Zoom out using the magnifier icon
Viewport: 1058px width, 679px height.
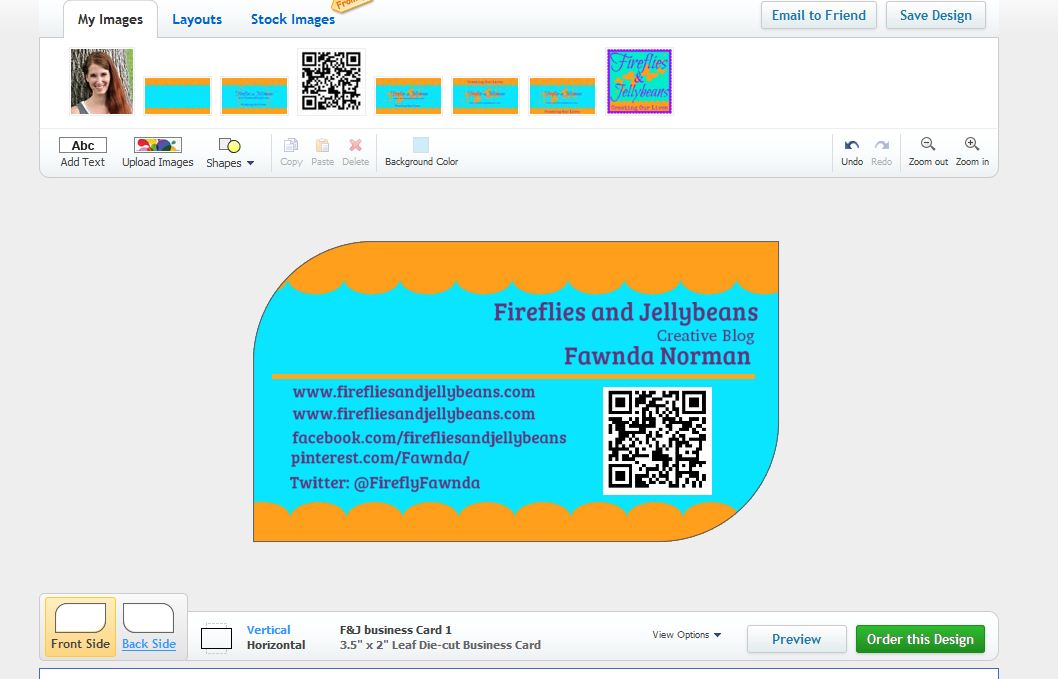pyautogui.click(x=928, y=145)
